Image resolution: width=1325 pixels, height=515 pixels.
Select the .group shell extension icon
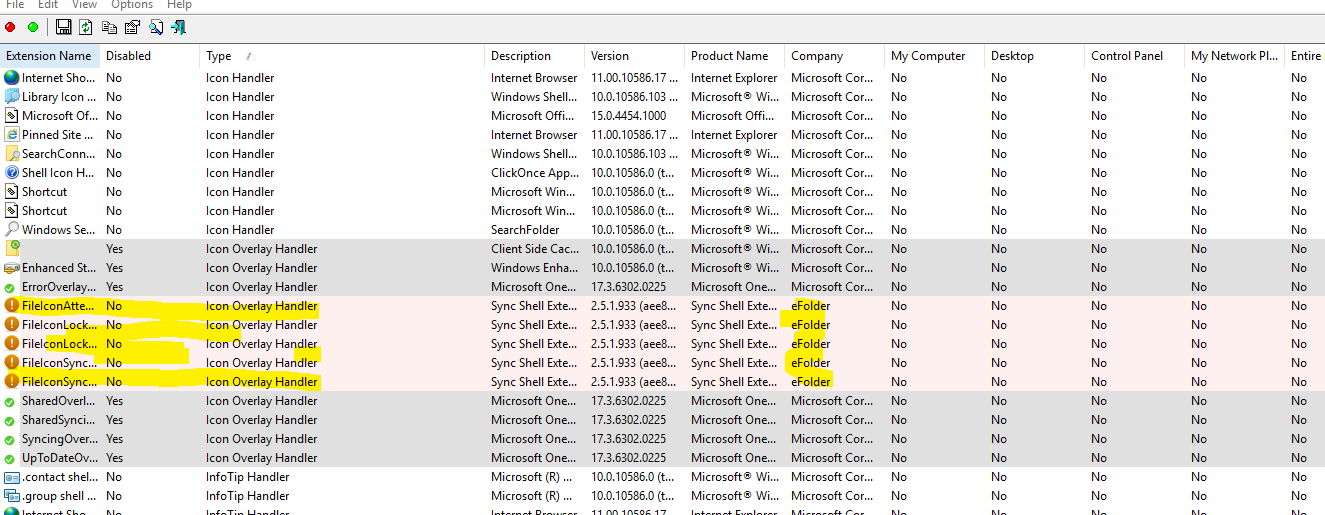(12, 496)
